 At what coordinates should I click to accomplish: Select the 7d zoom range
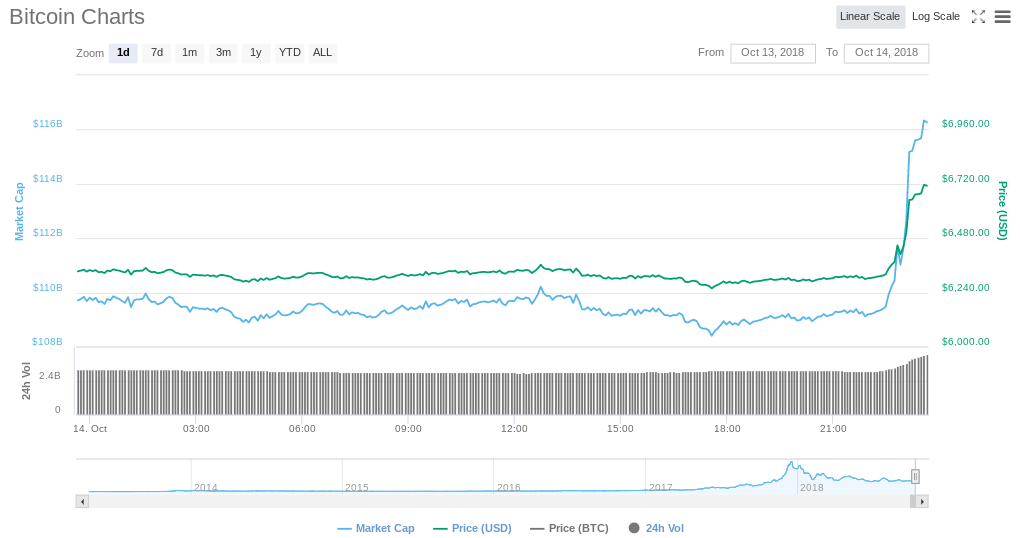[157, 53]
